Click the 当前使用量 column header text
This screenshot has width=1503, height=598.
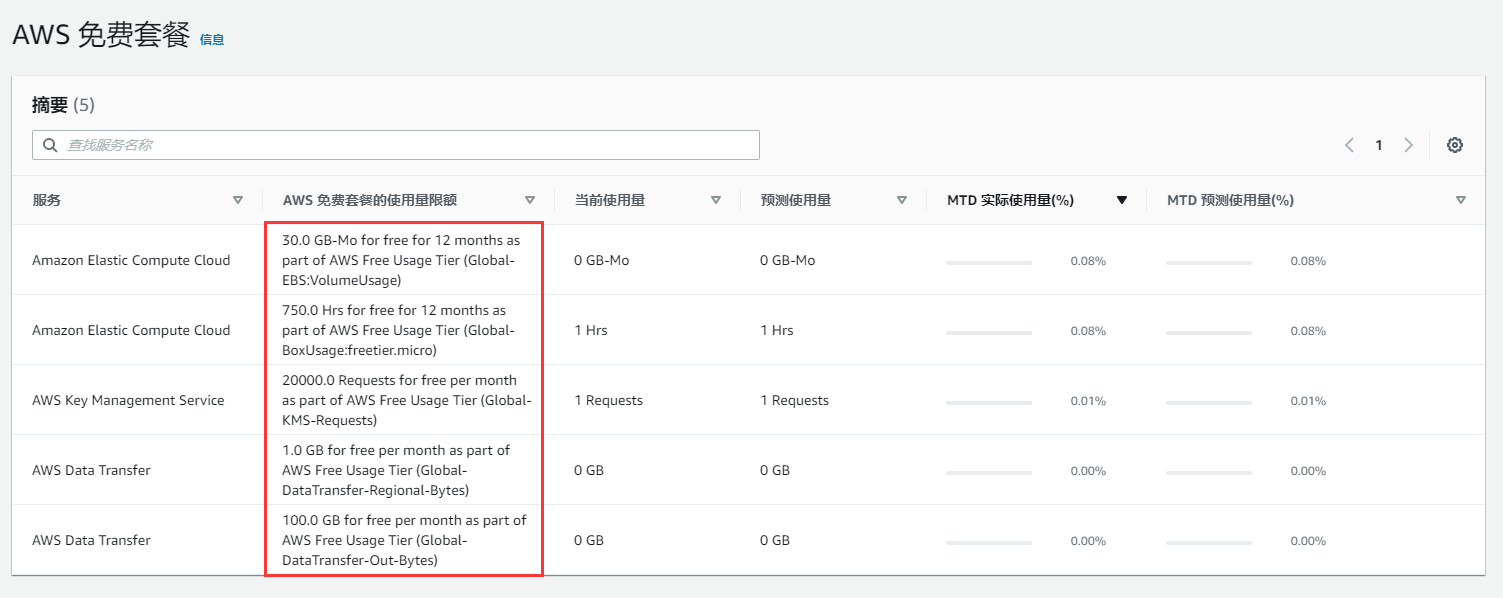610,200
